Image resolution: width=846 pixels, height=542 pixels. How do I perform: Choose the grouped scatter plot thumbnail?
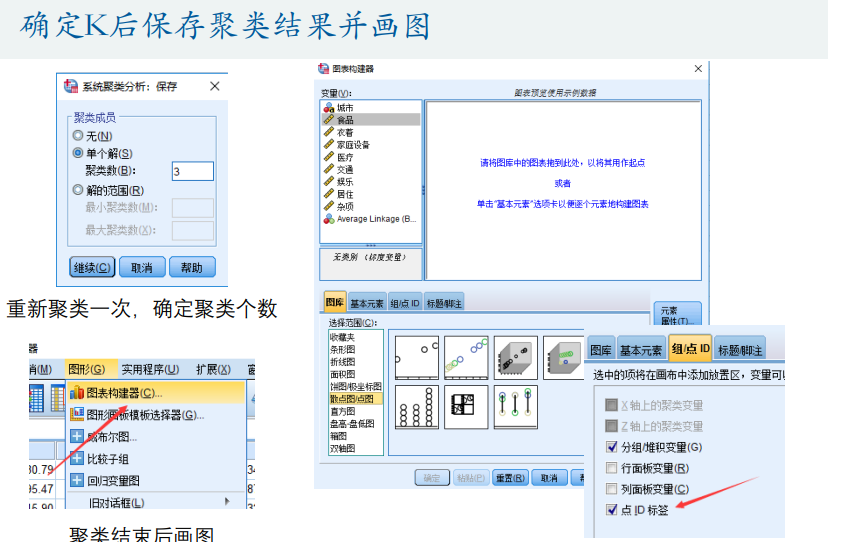point(466,357)
